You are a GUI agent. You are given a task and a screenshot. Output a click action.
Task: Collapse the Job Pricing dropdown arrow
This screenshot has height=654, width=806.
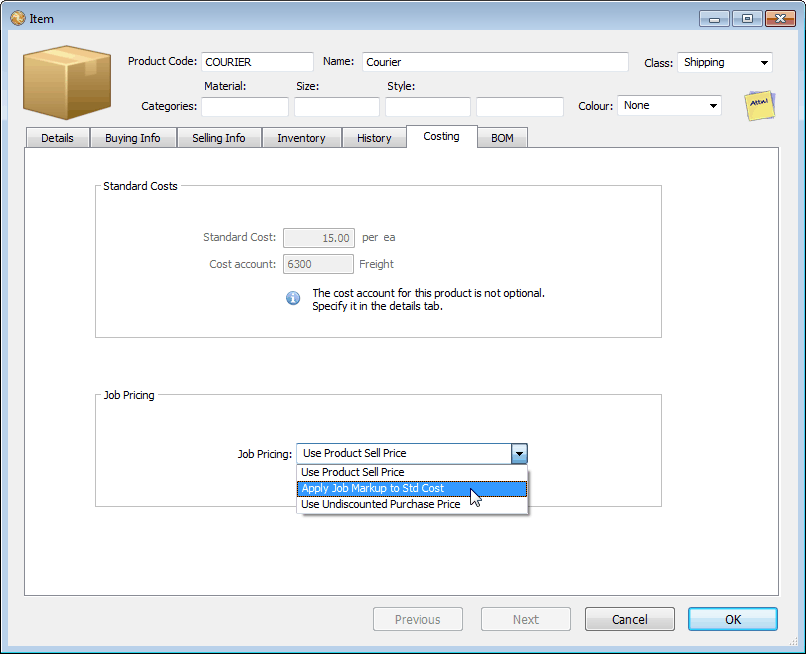(x=519, y=453)
